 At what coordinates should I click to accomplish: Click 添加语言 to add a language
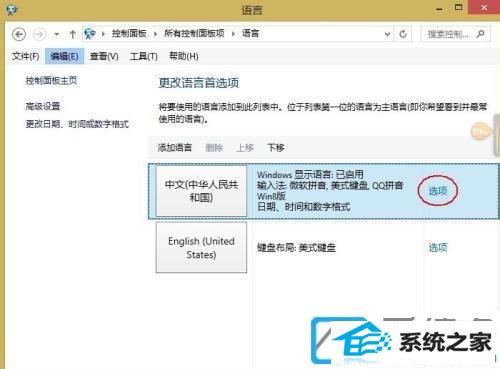click(175, 147)
